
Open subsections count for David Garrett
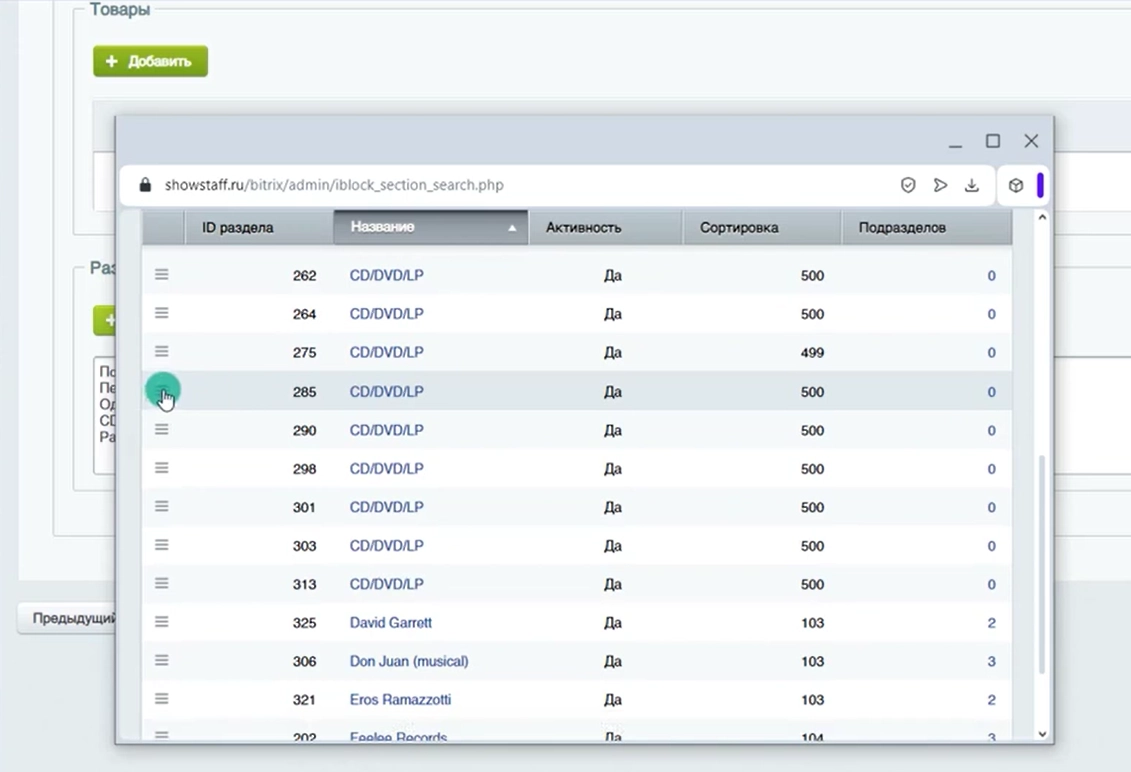point(991,623)
